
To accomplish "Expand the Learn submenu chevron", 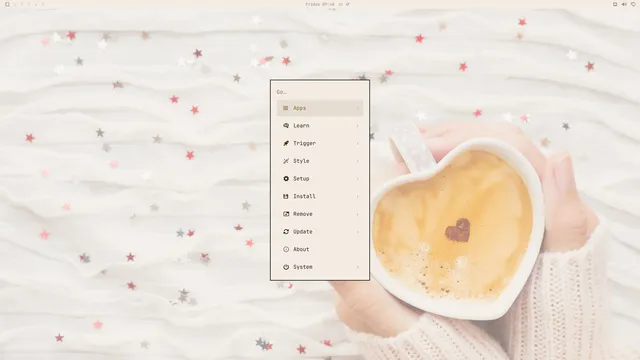I will (358, 126).
